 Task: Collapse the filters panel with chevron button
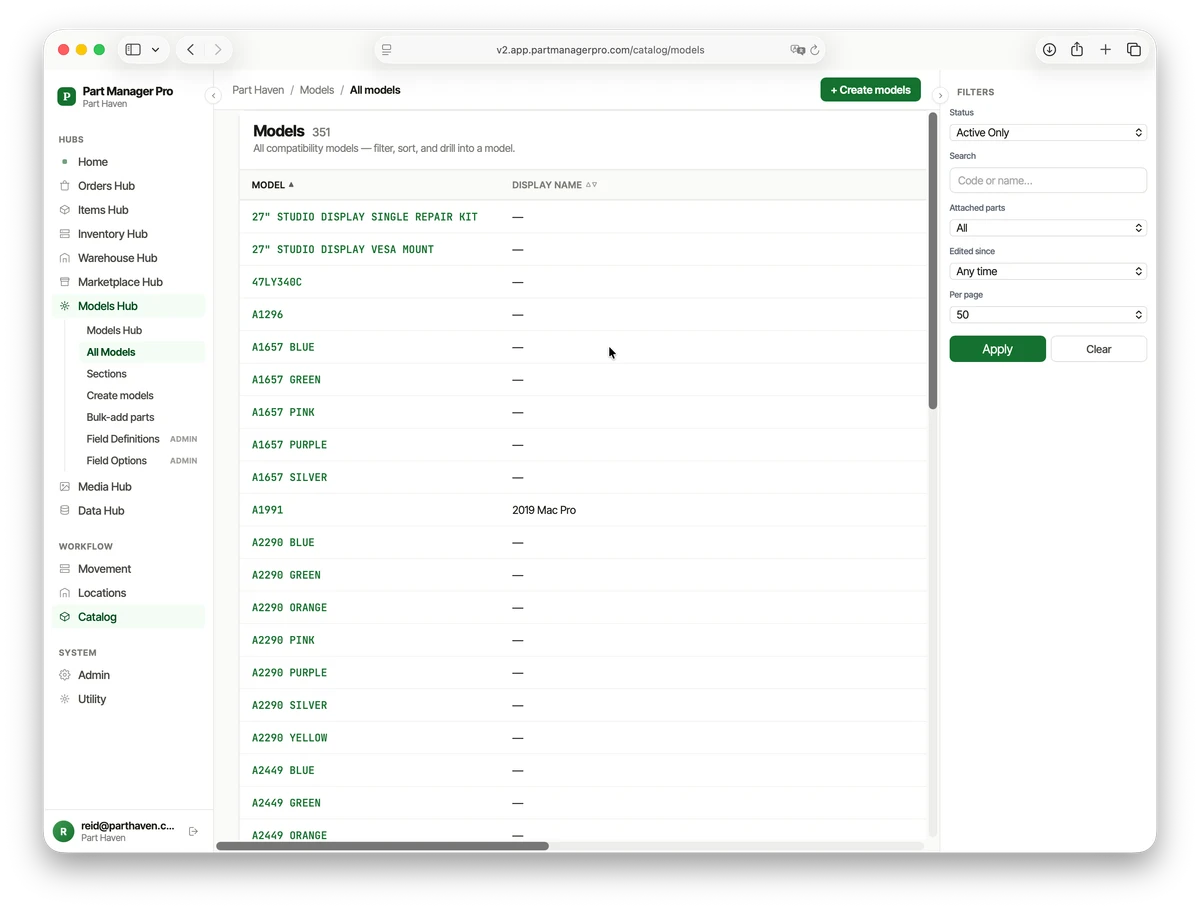pos(940,96)
